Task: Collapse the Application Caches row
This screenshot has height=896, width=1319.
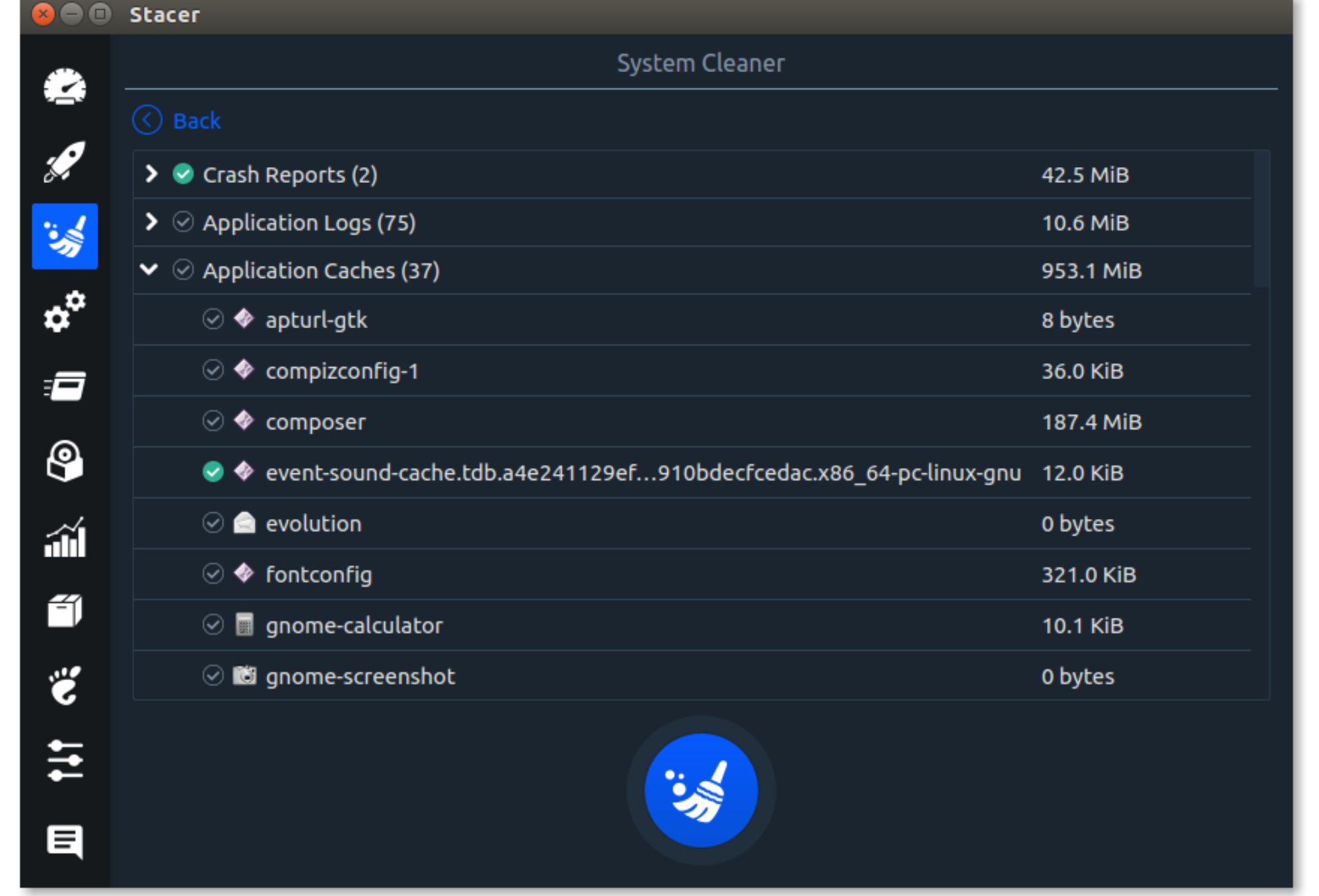Action: [x=150, y=269]
